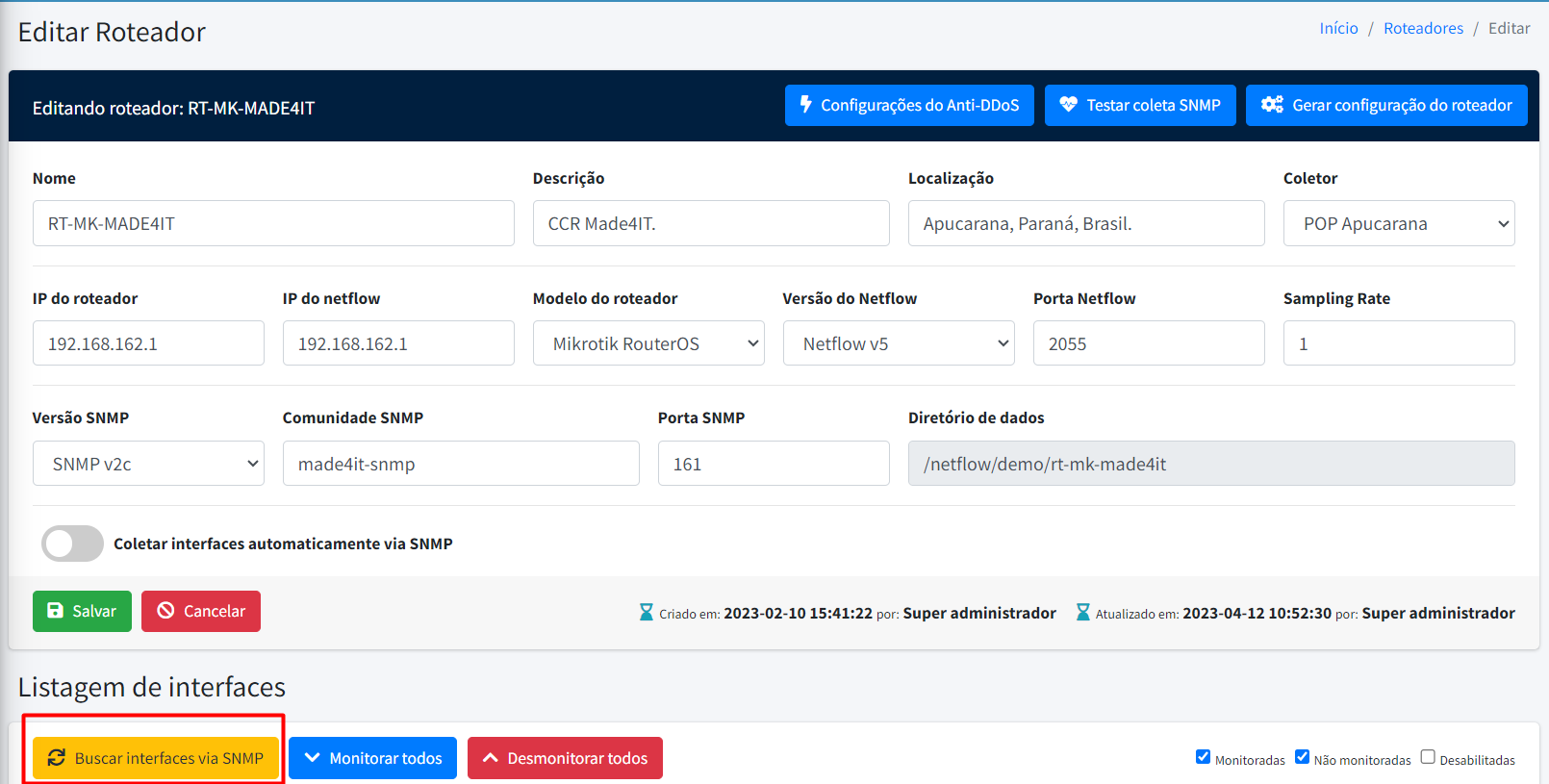Click the prohibited circle icon on Cancelar
This screenshot has width=1549, height=784.
(x=165, y=611)
